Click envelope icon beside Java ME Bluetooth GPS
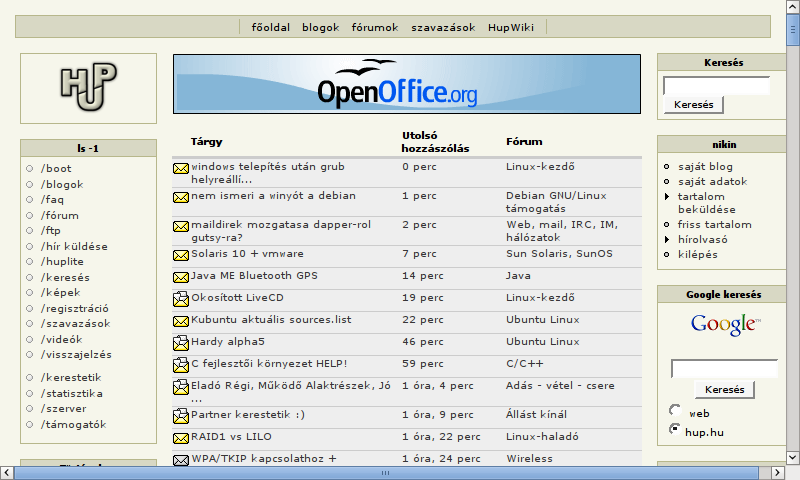800x480 pixels. click(181, 277)
